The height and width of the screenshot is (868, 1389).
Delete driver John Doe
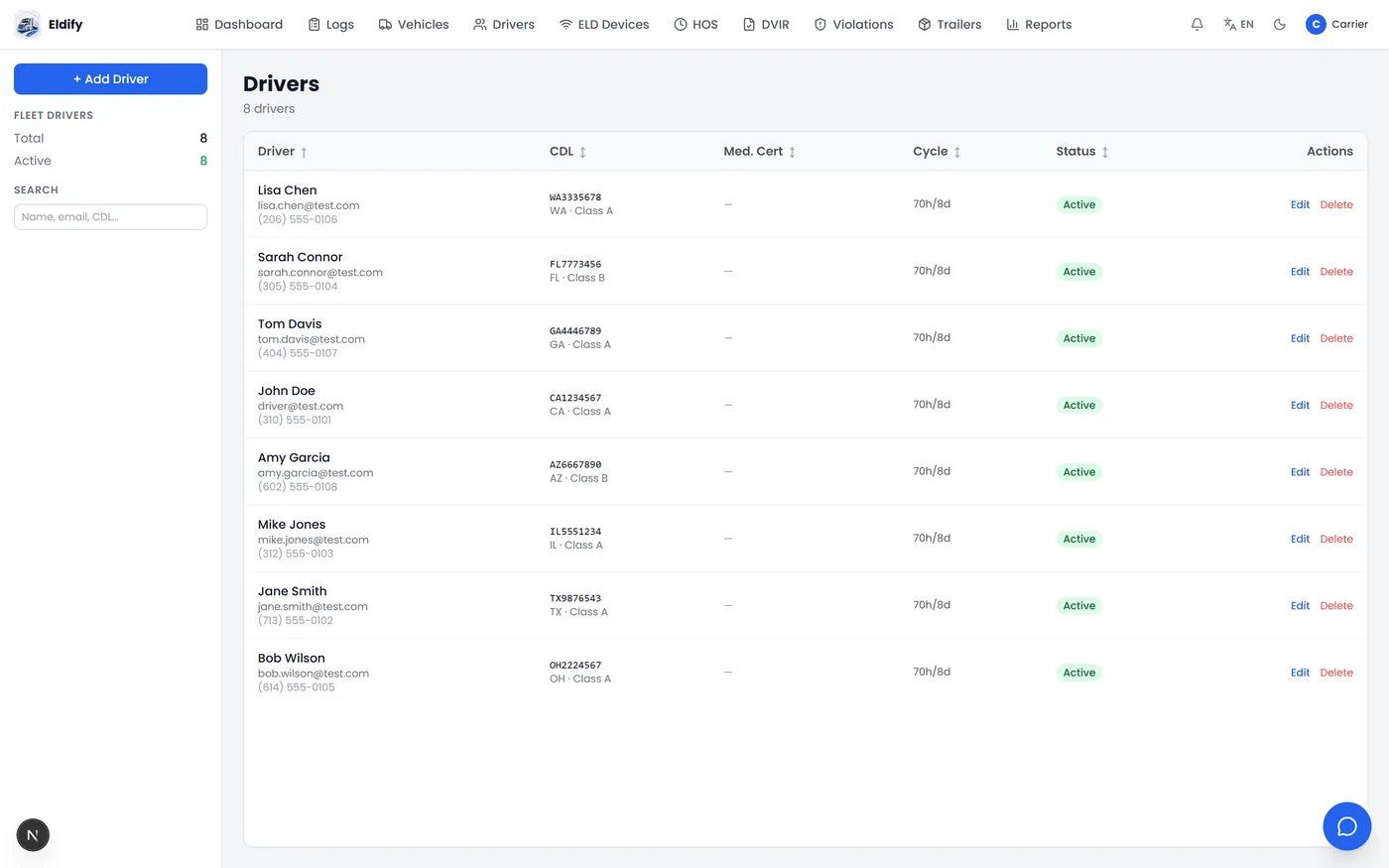pyautogui.click(x=1336, y=406)
